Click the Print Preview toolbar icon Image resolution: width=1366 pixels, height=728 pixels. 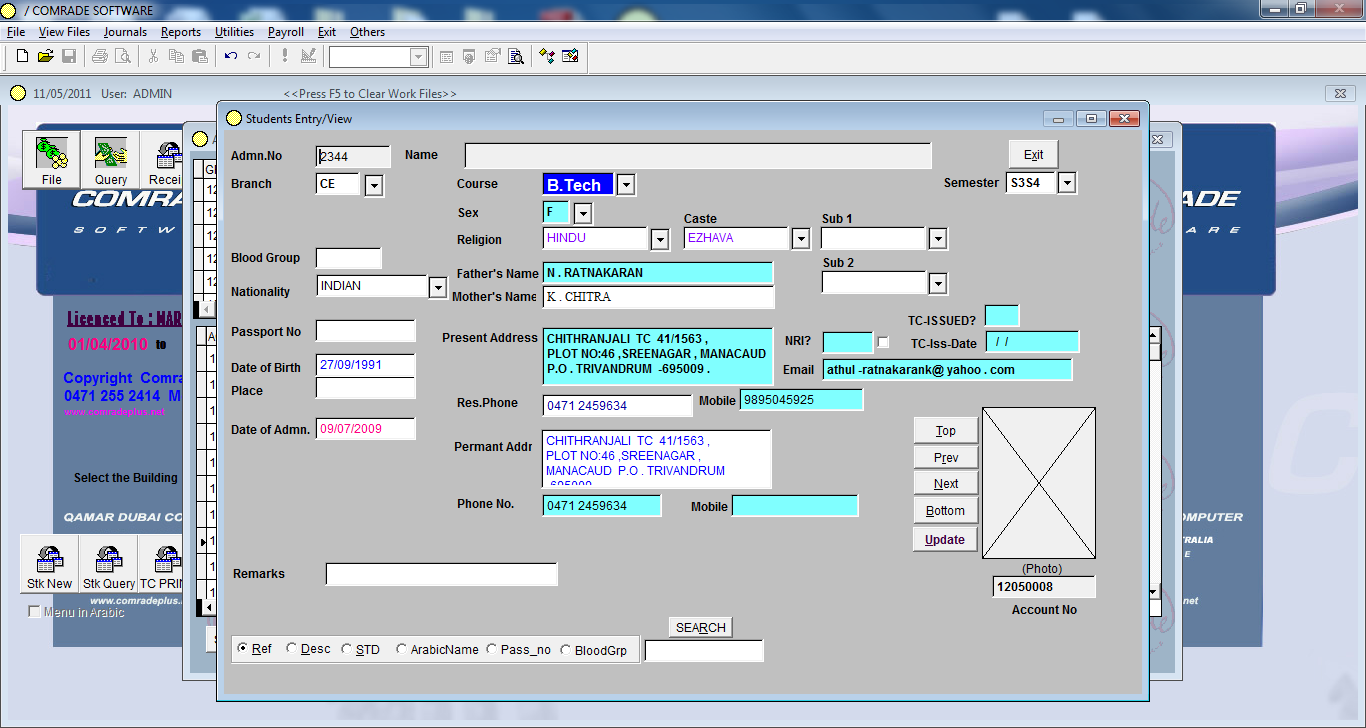pos(122,56)
